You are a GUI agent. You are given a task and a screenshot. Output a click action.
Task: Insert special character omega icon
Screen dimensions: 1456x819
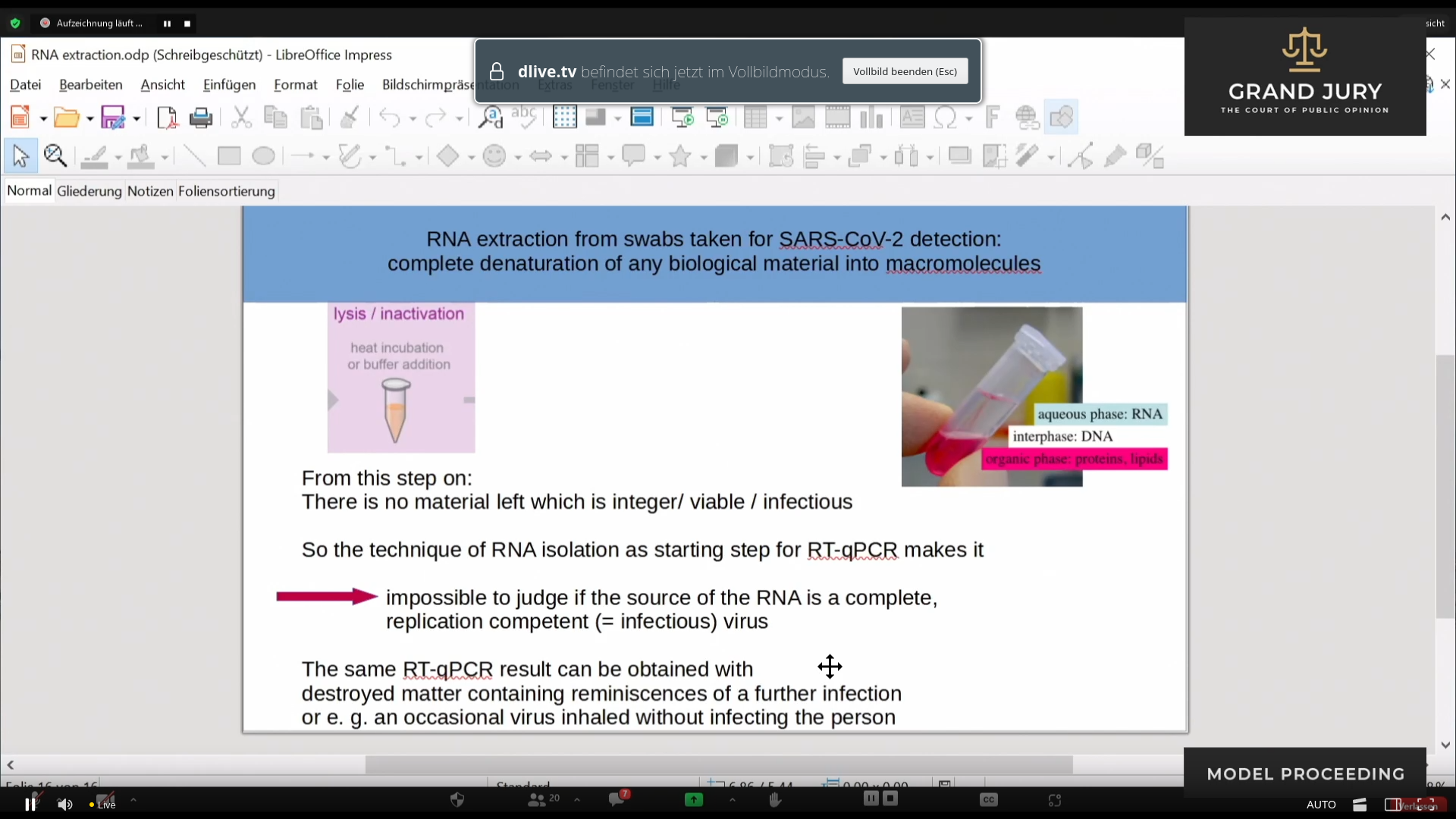tap(946, 118)
